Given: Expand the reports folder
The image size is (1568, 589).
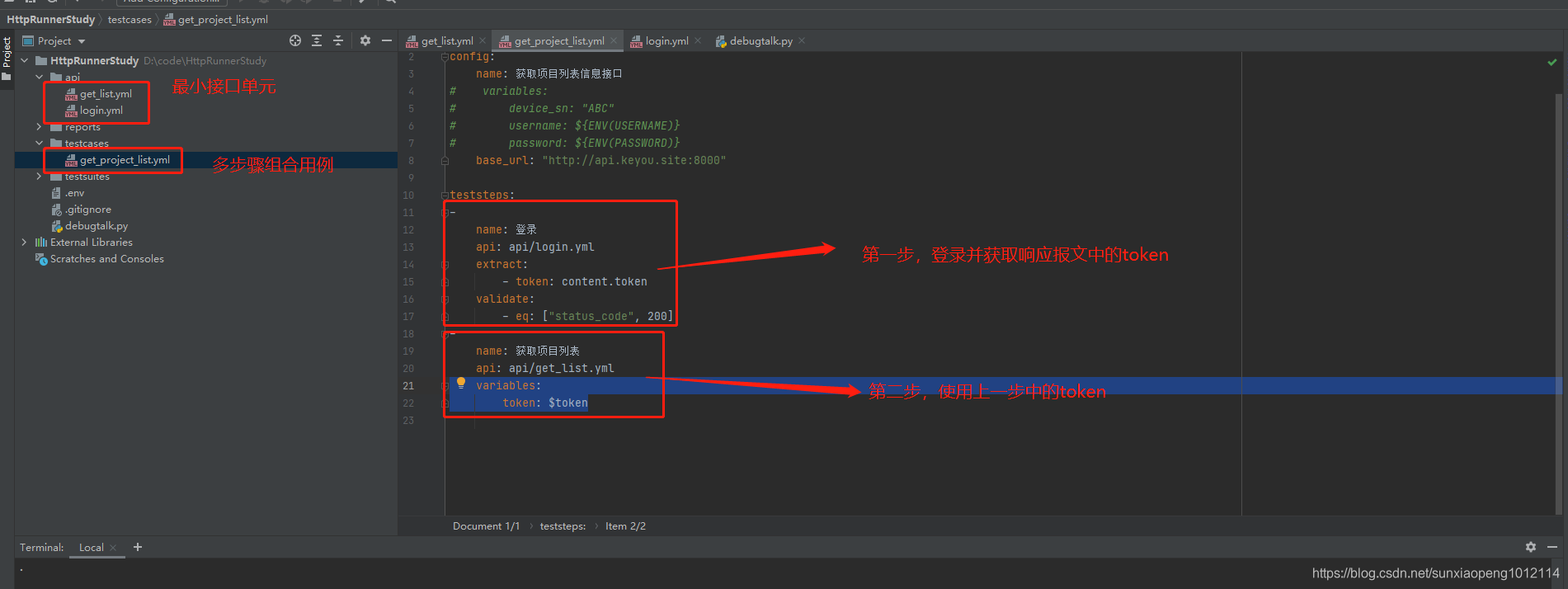Looking at the screenshot, I should (x=39, y=127).
